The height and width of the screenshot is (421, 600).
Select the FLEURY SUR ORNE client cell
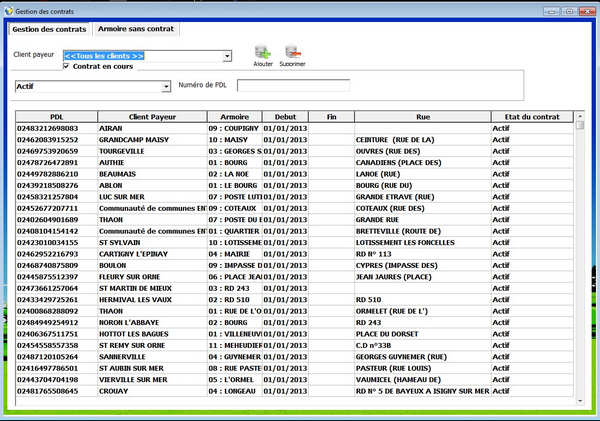(x=152, y=277)
